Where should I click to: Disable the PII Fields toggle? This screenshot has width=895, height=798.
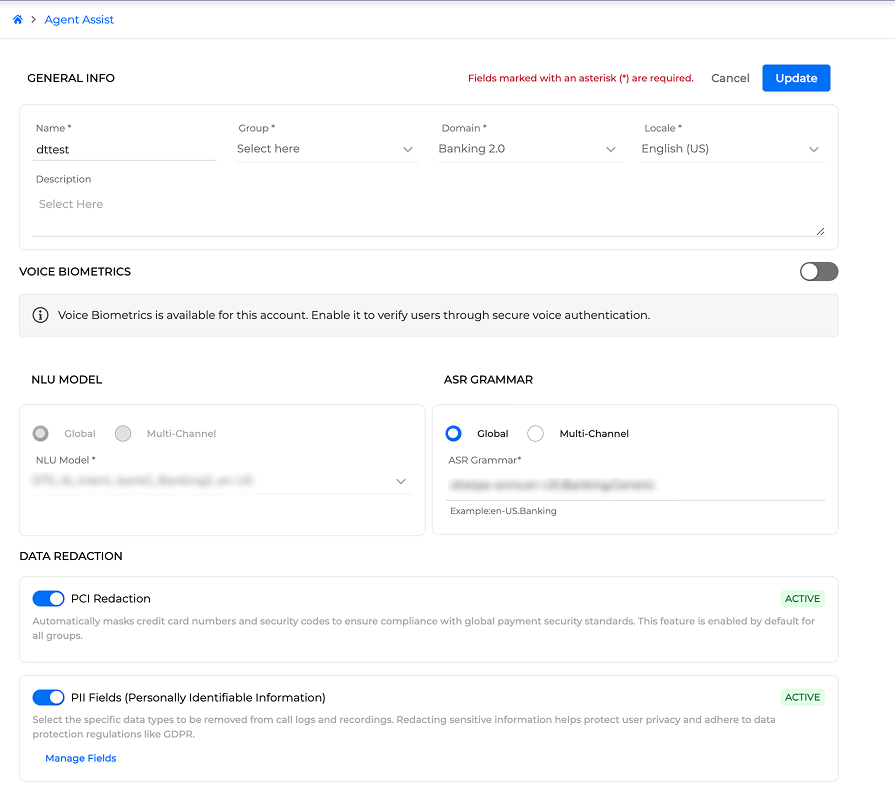pos(49,697)
